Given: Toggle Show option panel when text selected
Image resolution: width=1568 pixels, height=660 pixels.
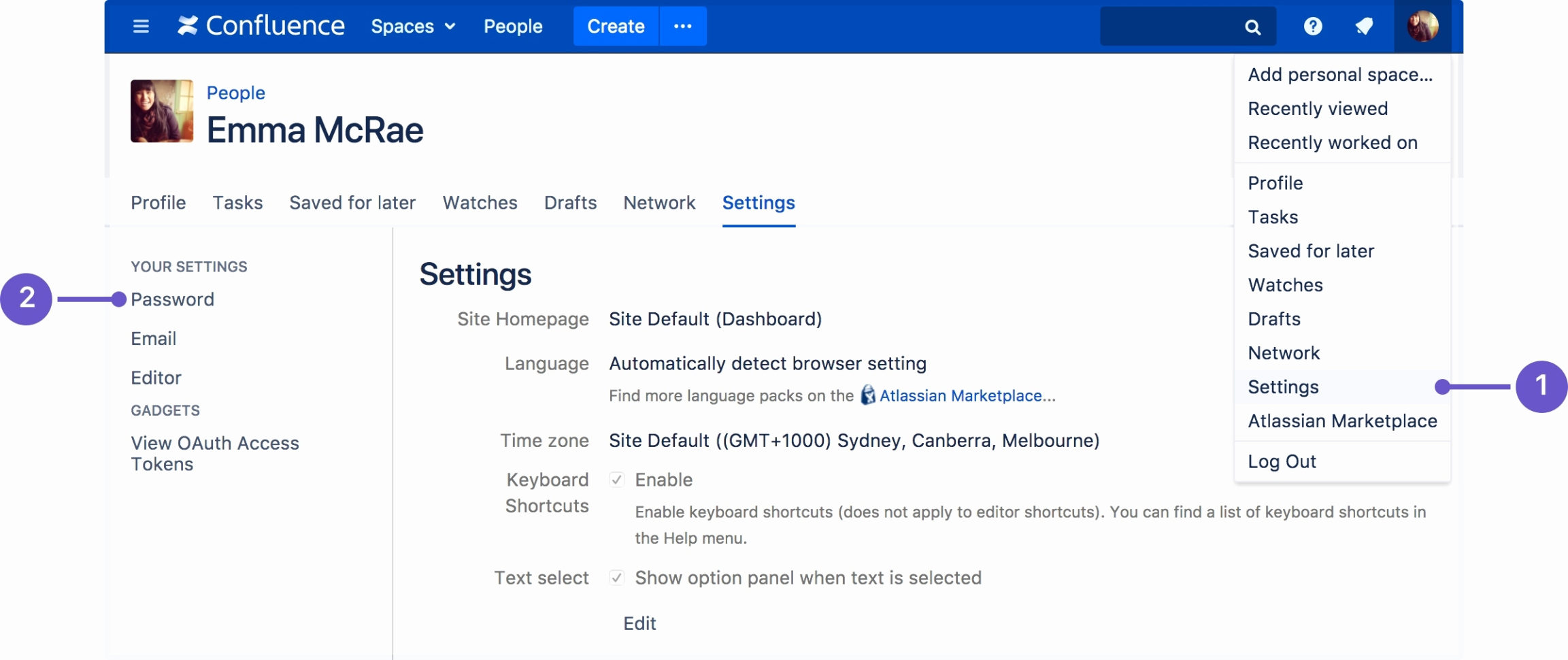Looking at the screenshot, I should [616, 578].
